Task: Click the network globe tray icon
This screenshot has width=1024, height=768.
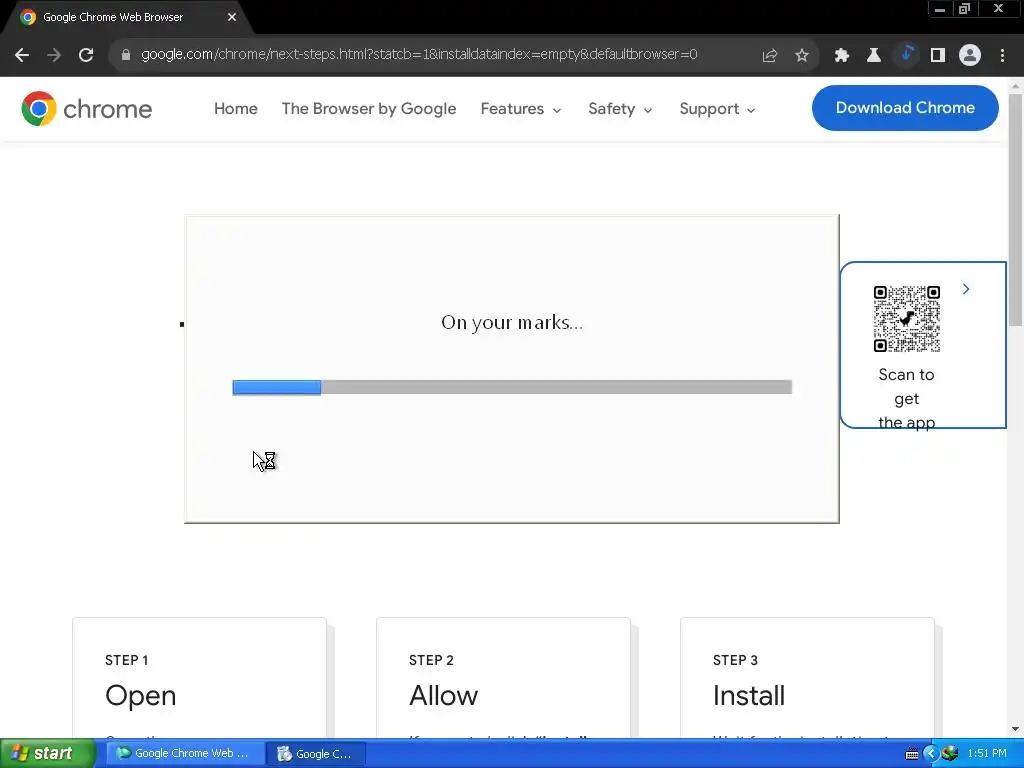Action: [950, 753]
